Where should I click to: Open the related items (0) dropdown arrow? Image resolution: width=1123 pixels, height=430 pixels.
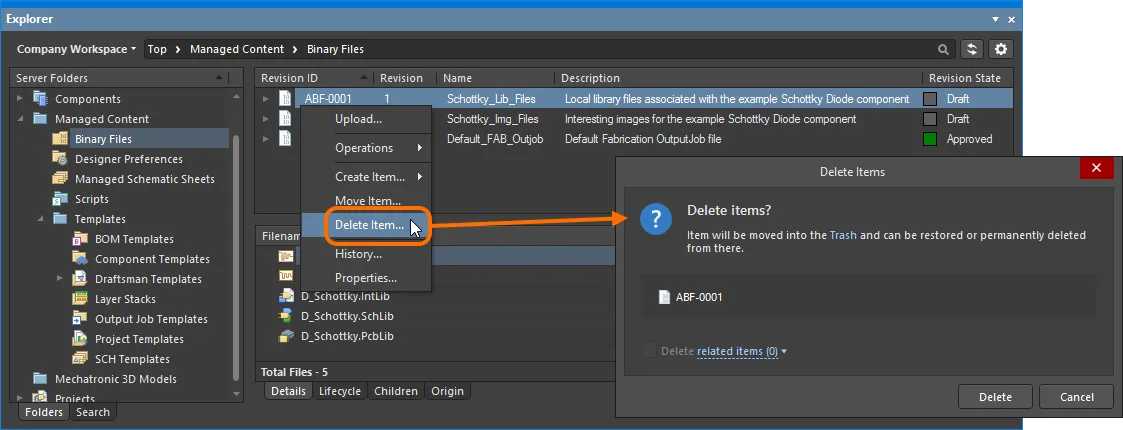(784, 352)
